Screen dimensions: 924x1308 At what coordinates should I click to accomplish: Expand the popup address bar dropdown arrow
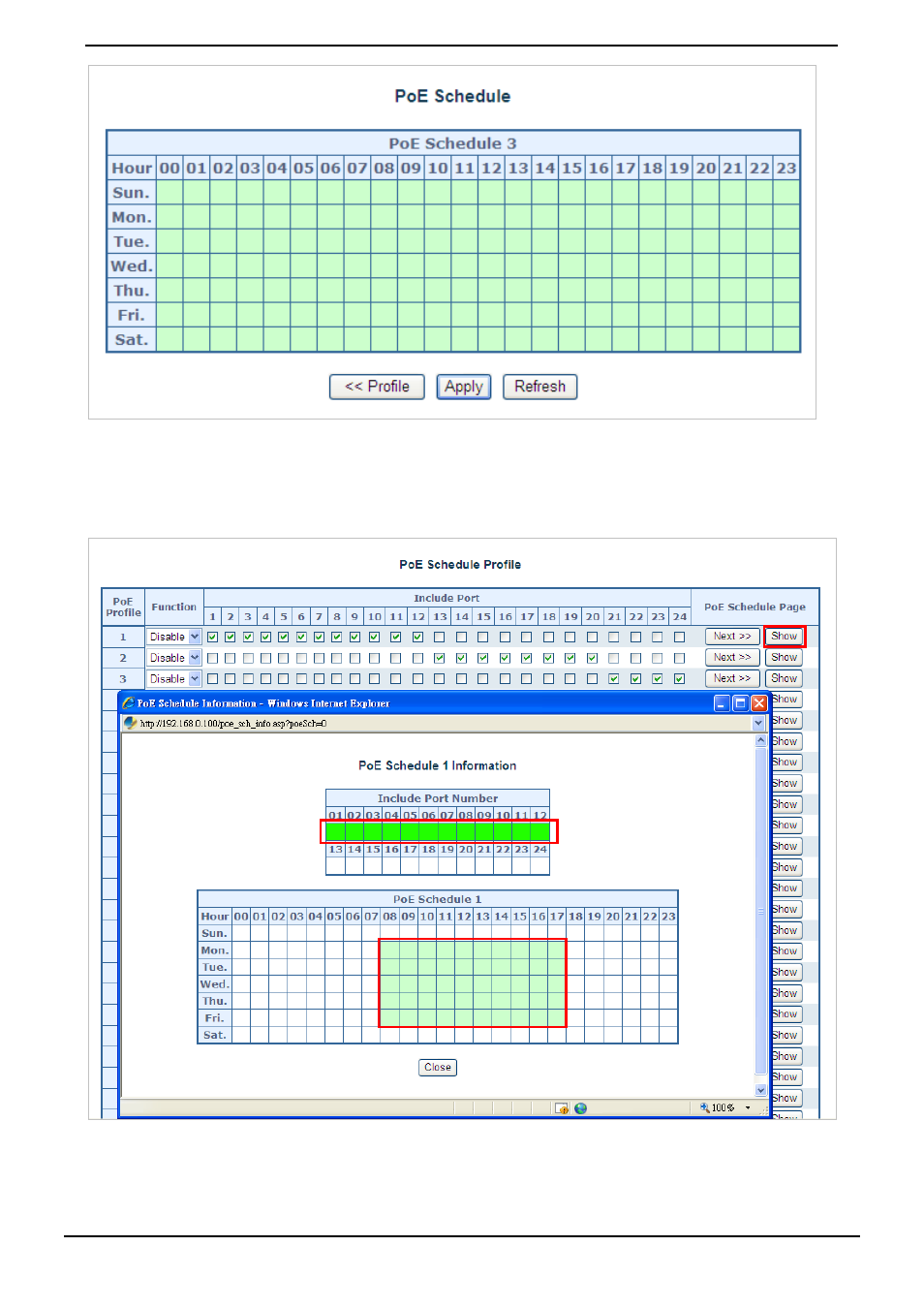pos(758,724)
